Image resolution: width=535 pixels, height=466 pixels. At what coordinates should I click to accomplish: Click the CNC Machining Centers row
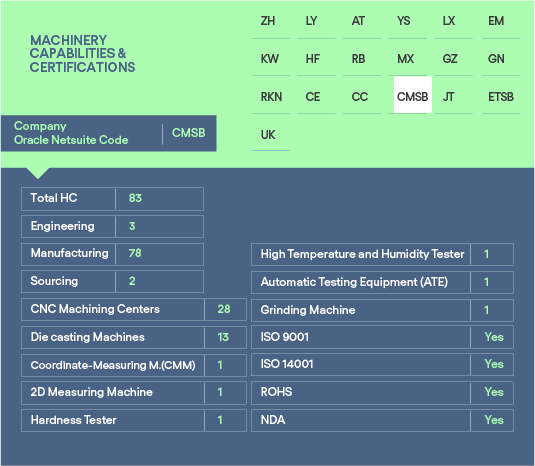[134, 309]
